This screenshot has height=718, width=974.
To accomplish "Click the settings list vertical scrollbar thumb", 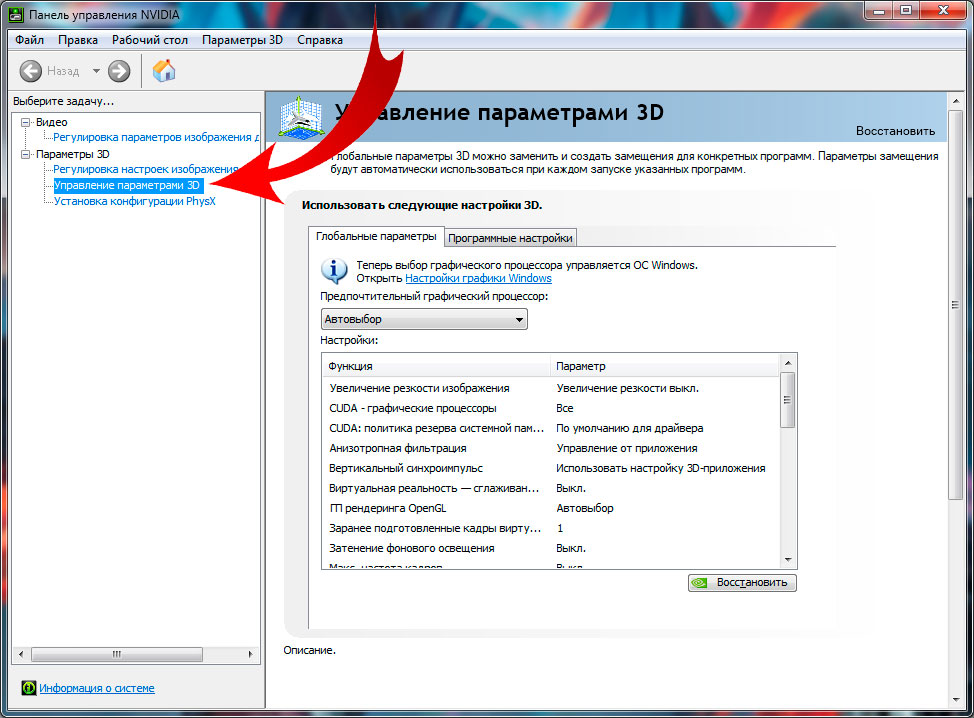I will (x=788, y=399).
